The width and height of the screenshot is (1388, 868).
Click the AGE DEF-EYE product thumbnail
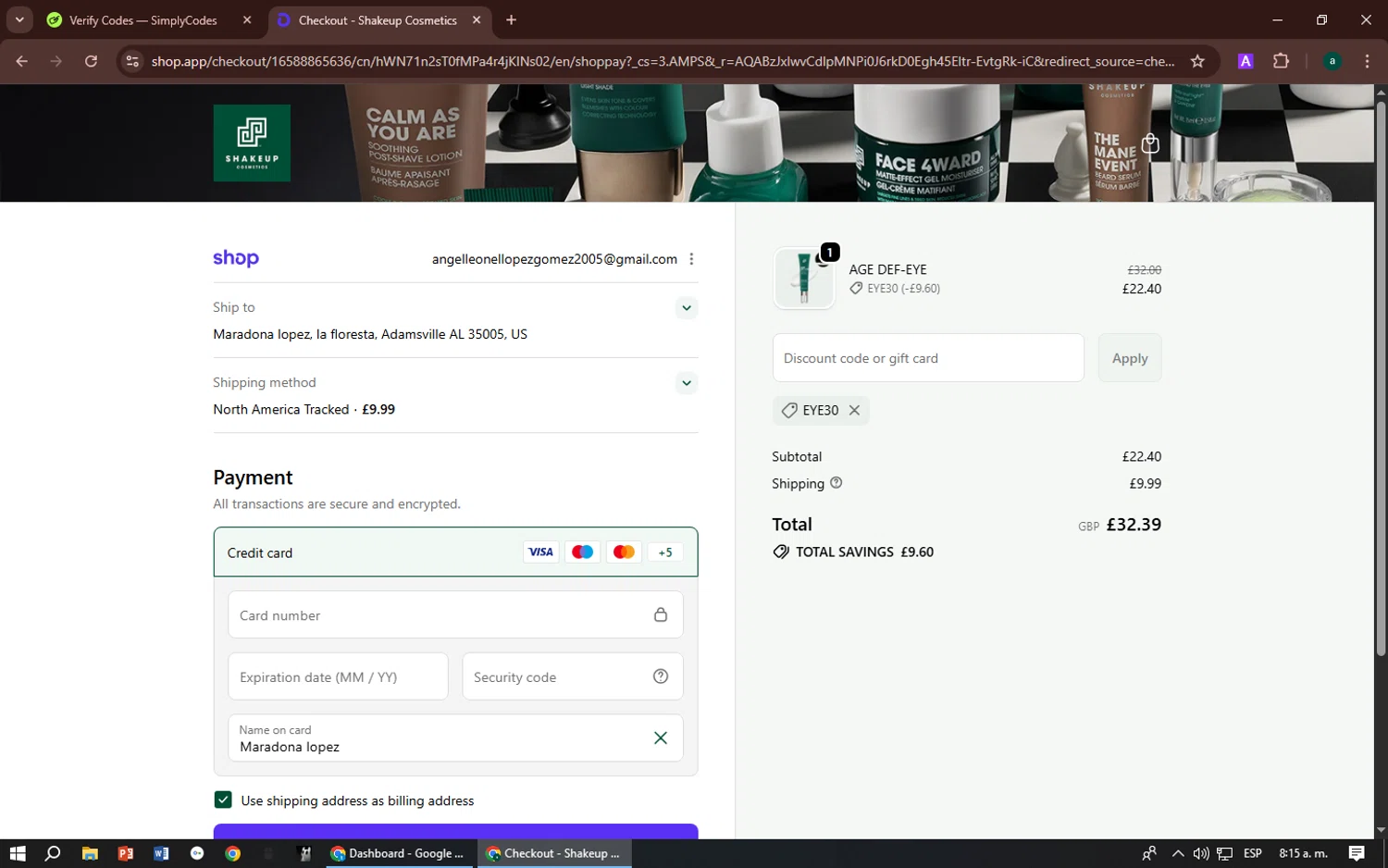804,278
